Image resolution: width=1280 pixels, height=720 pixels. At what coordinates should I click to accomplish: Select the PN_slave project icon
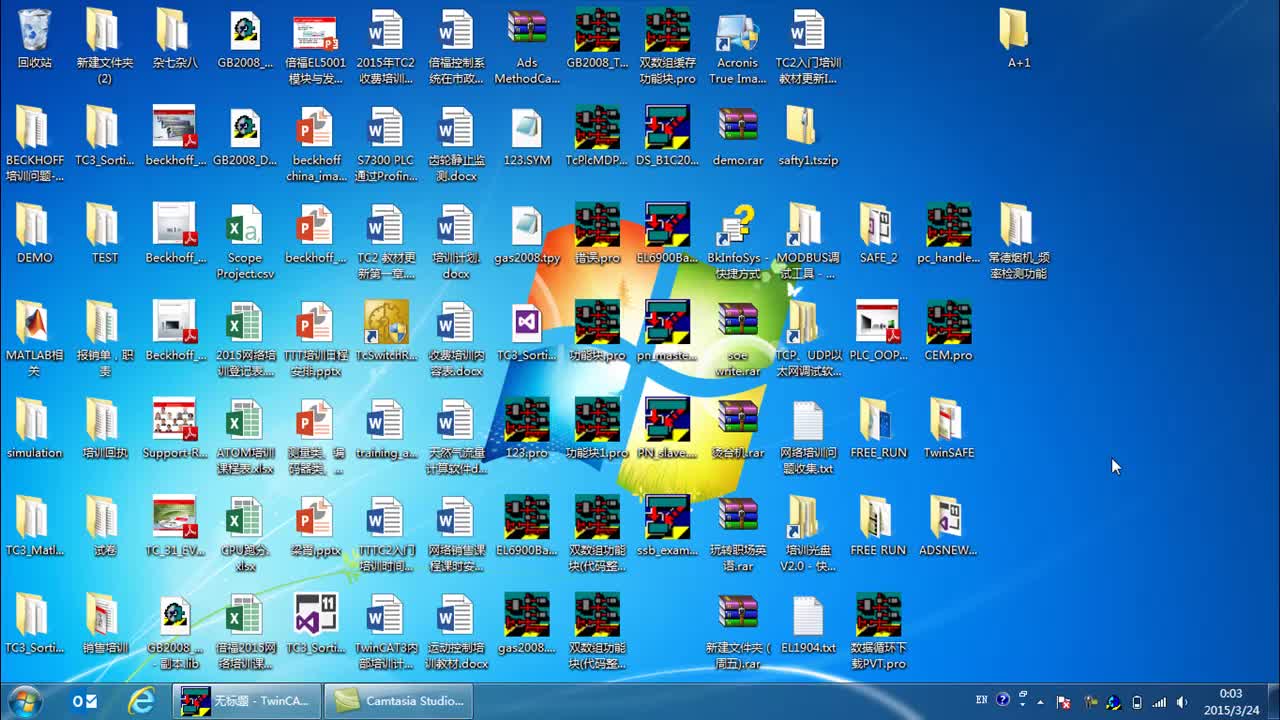click(667, 430)
